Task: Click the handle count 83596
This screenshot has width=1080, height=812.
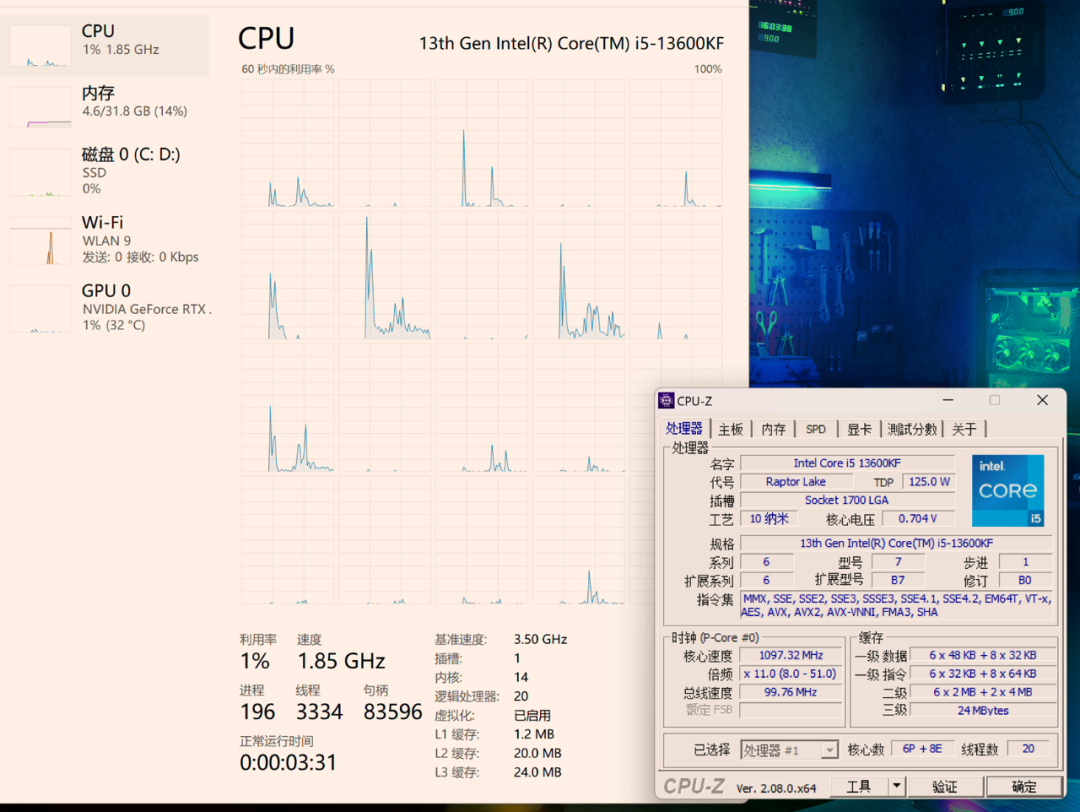Action: (393, 711)
